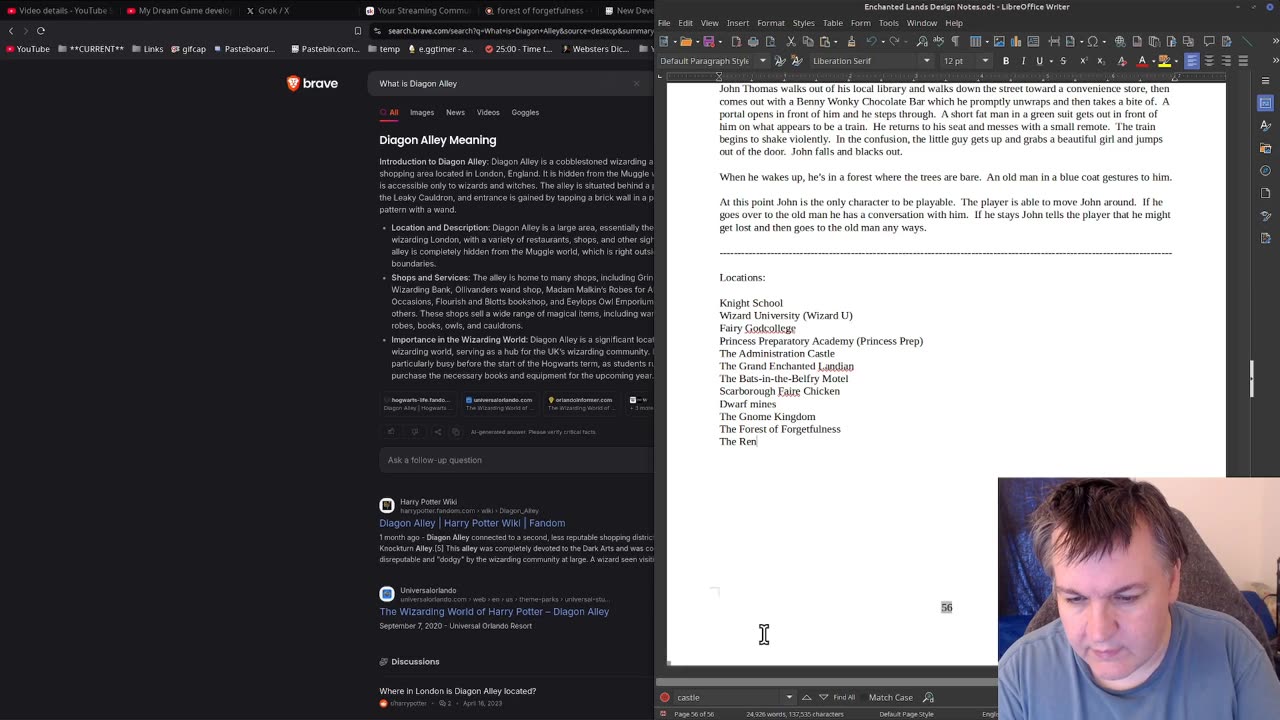Open the Format menu in Writer
This screenshot has height=720, width=1280.
[771, 23]
